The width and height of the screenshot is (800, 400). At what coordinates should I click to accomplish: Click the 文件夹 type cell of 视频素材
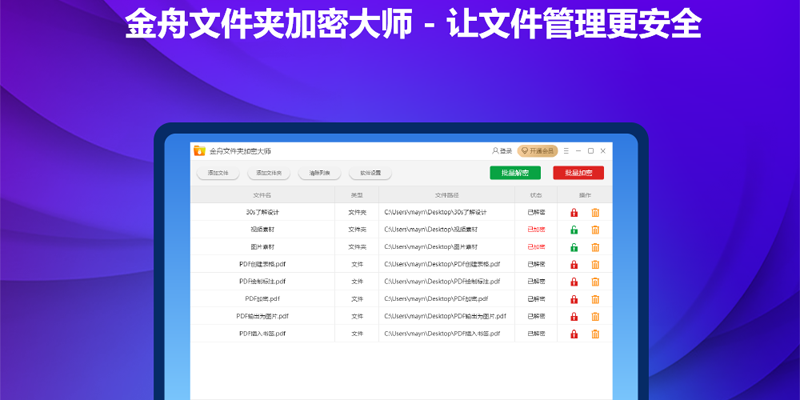(x=357, y=230)
